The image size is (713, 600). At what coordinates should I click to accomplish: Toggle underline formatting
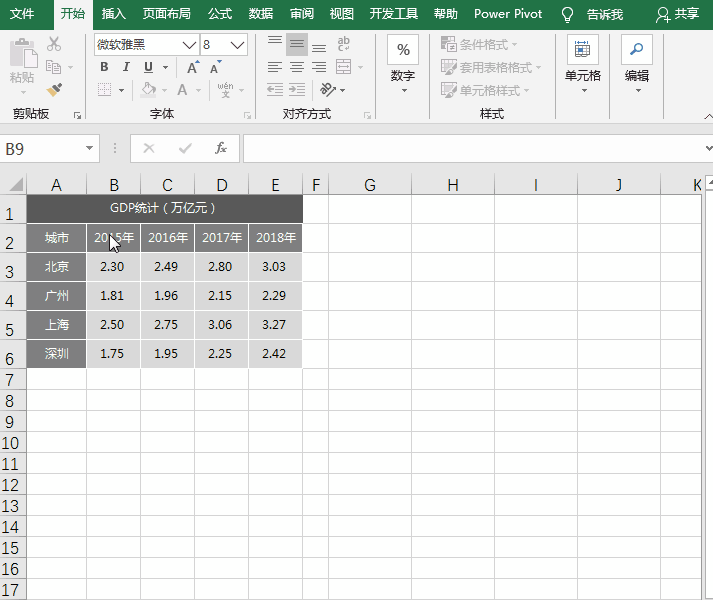(x=148, y=67)
